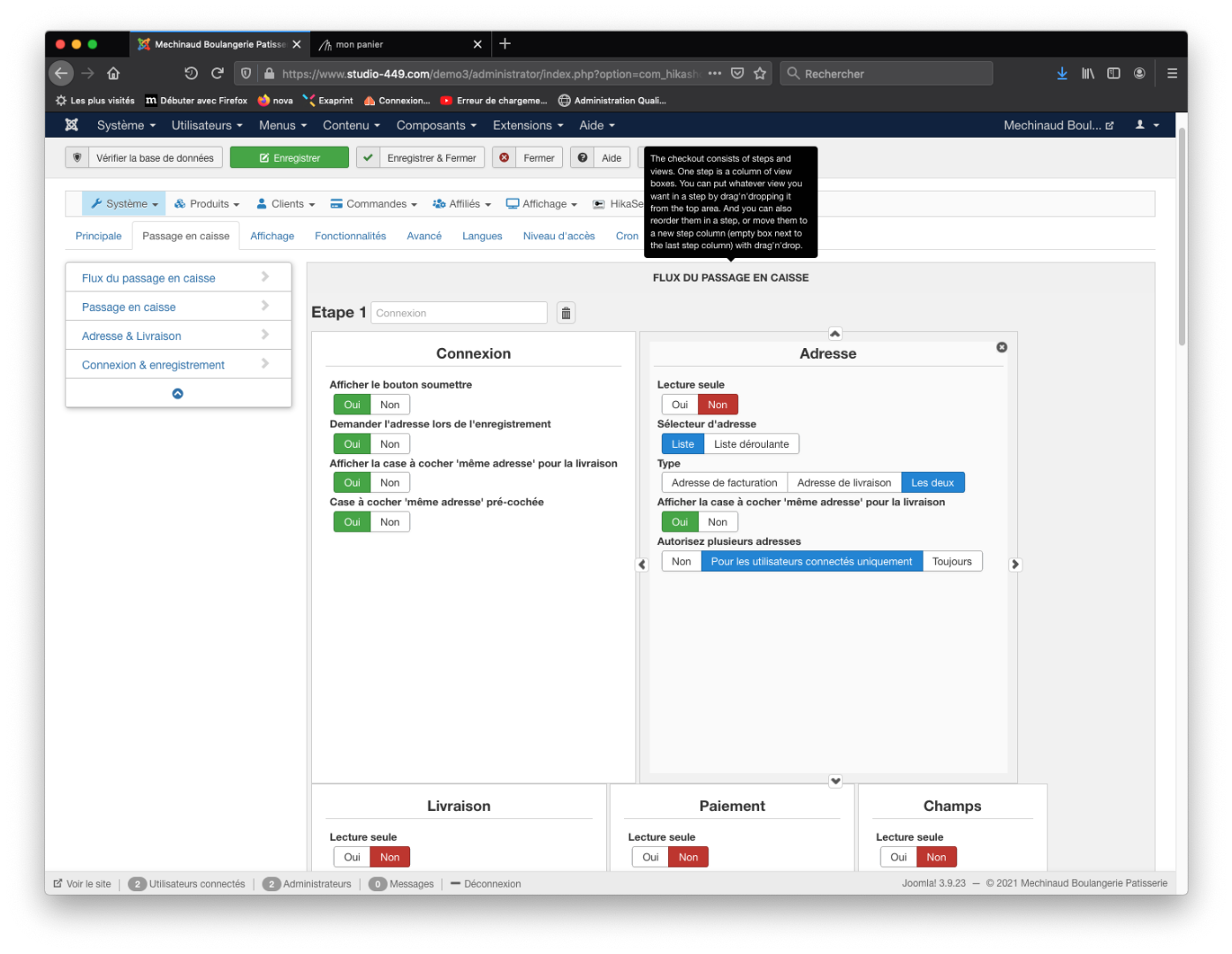Image resolution: width=1232 pixels, height=954 pixels.
Task: Open the Produits dropdown menu
Action: [x=207, y=204]
